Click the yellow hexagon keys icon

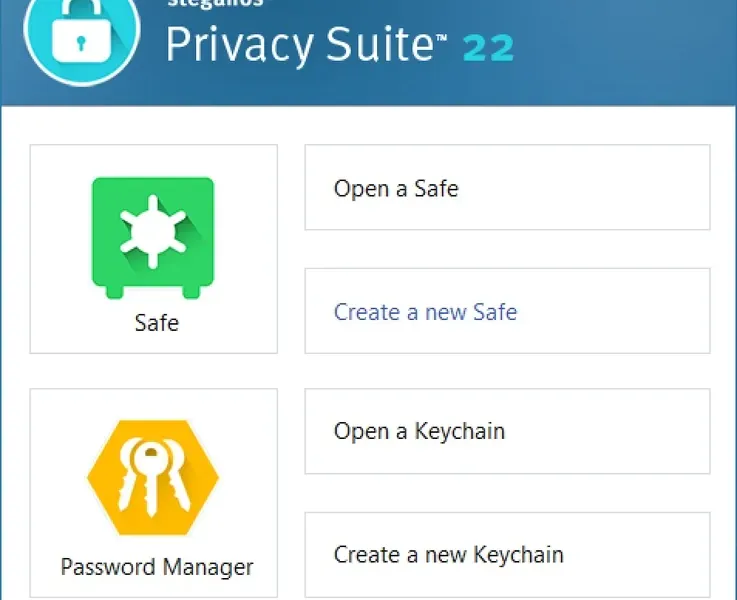152,479
